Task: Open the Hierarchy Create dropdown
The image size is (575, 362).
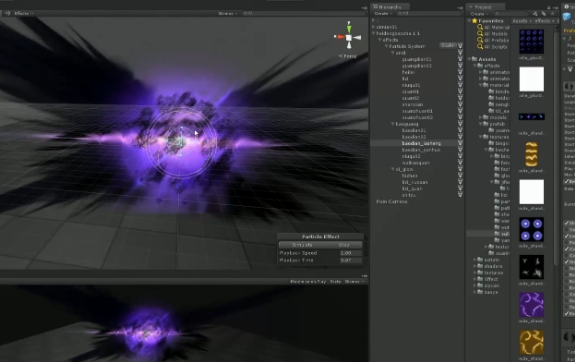Action: [383, 14]
